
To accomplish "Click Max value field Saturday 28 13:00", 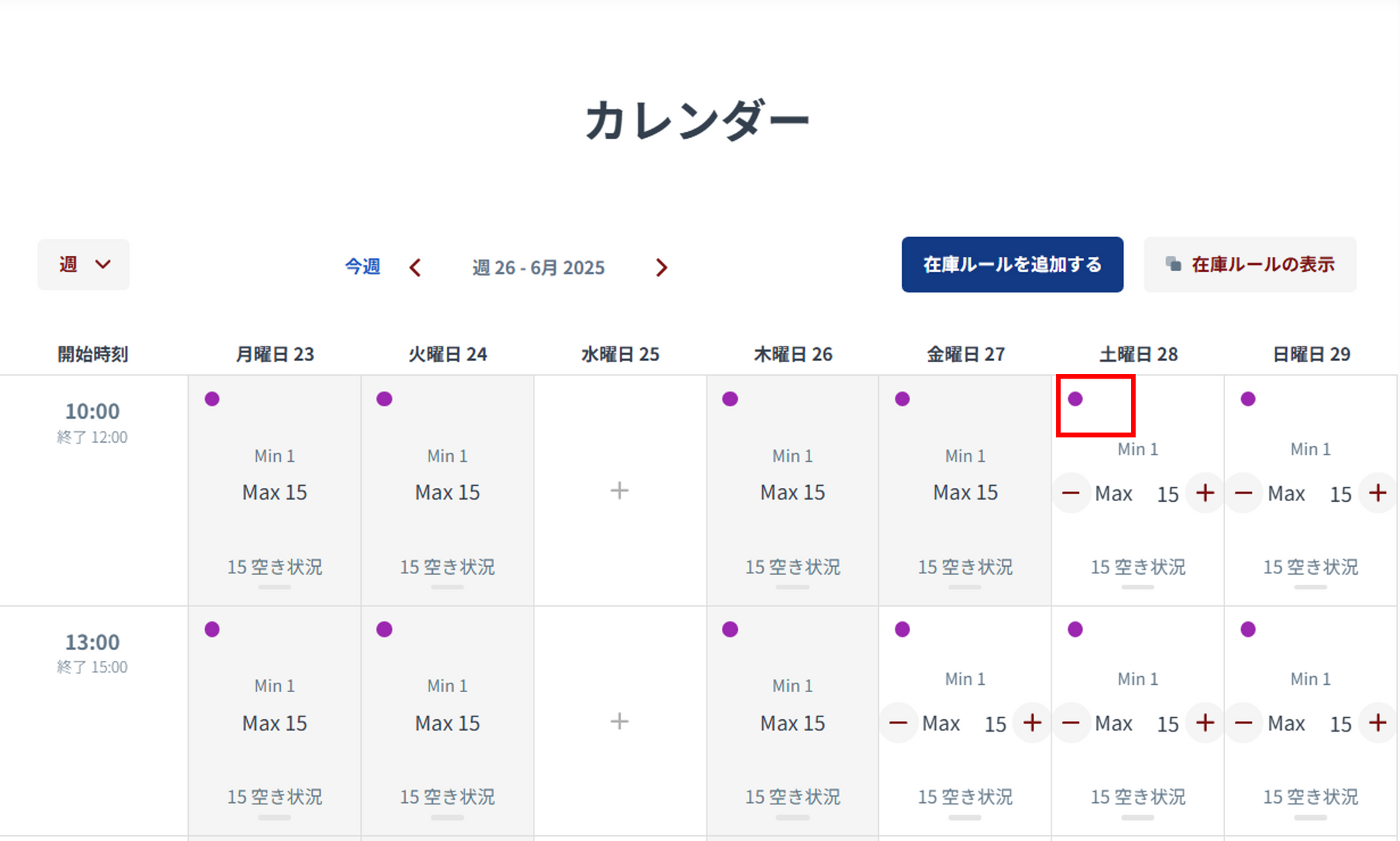I will (x=1167, y=724).
